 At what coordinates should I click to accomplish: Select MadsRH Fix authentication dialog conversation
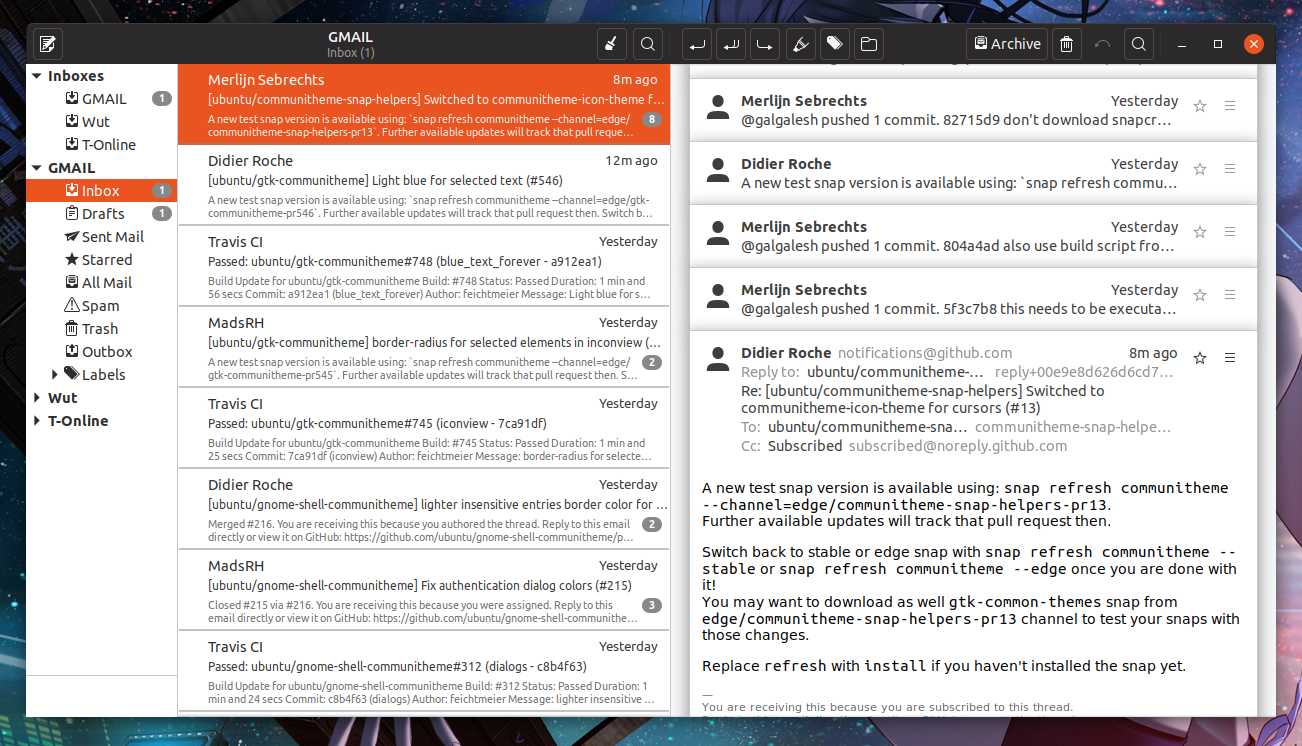[423, 590]
